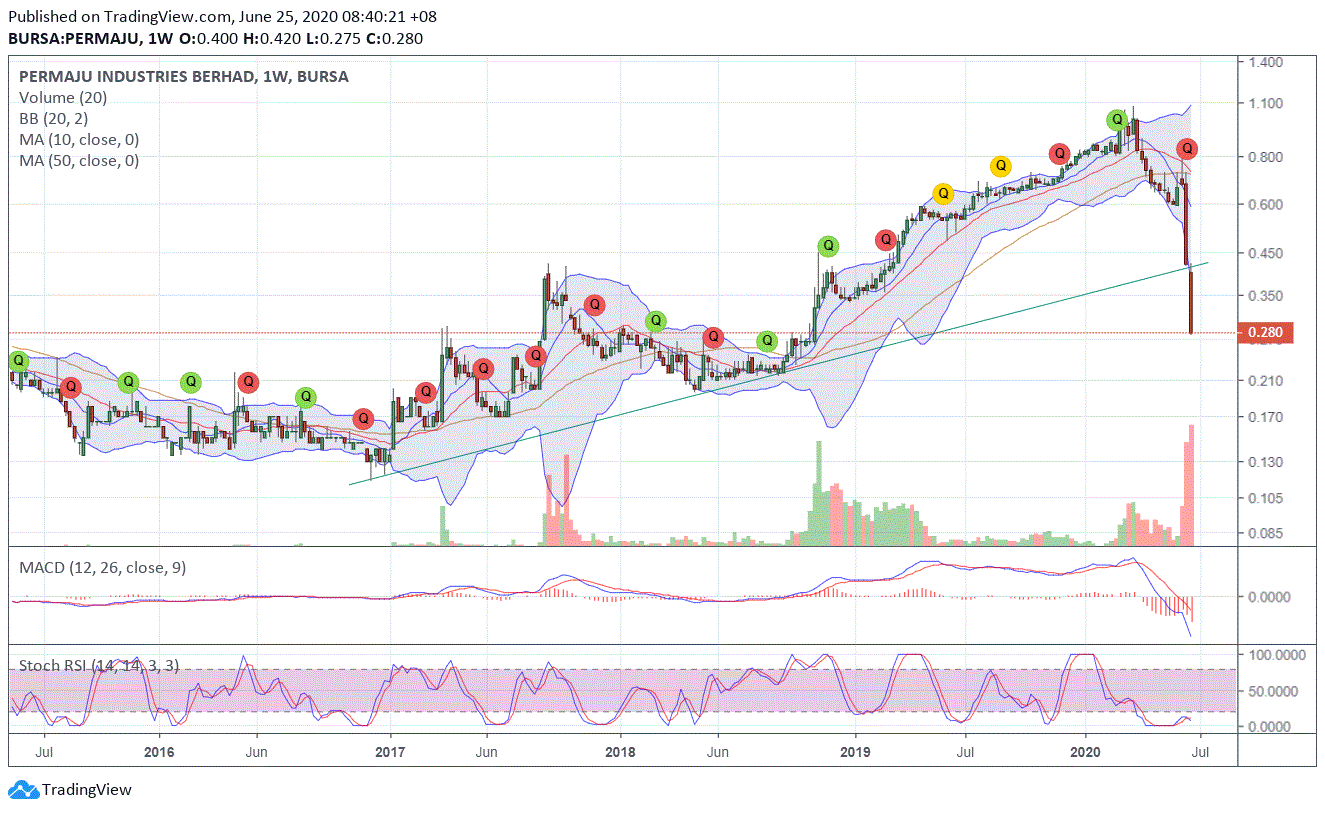Click the 1.100 price axis label
This screenshot has height=813, width=1325.
click(x=1265, y=104)
